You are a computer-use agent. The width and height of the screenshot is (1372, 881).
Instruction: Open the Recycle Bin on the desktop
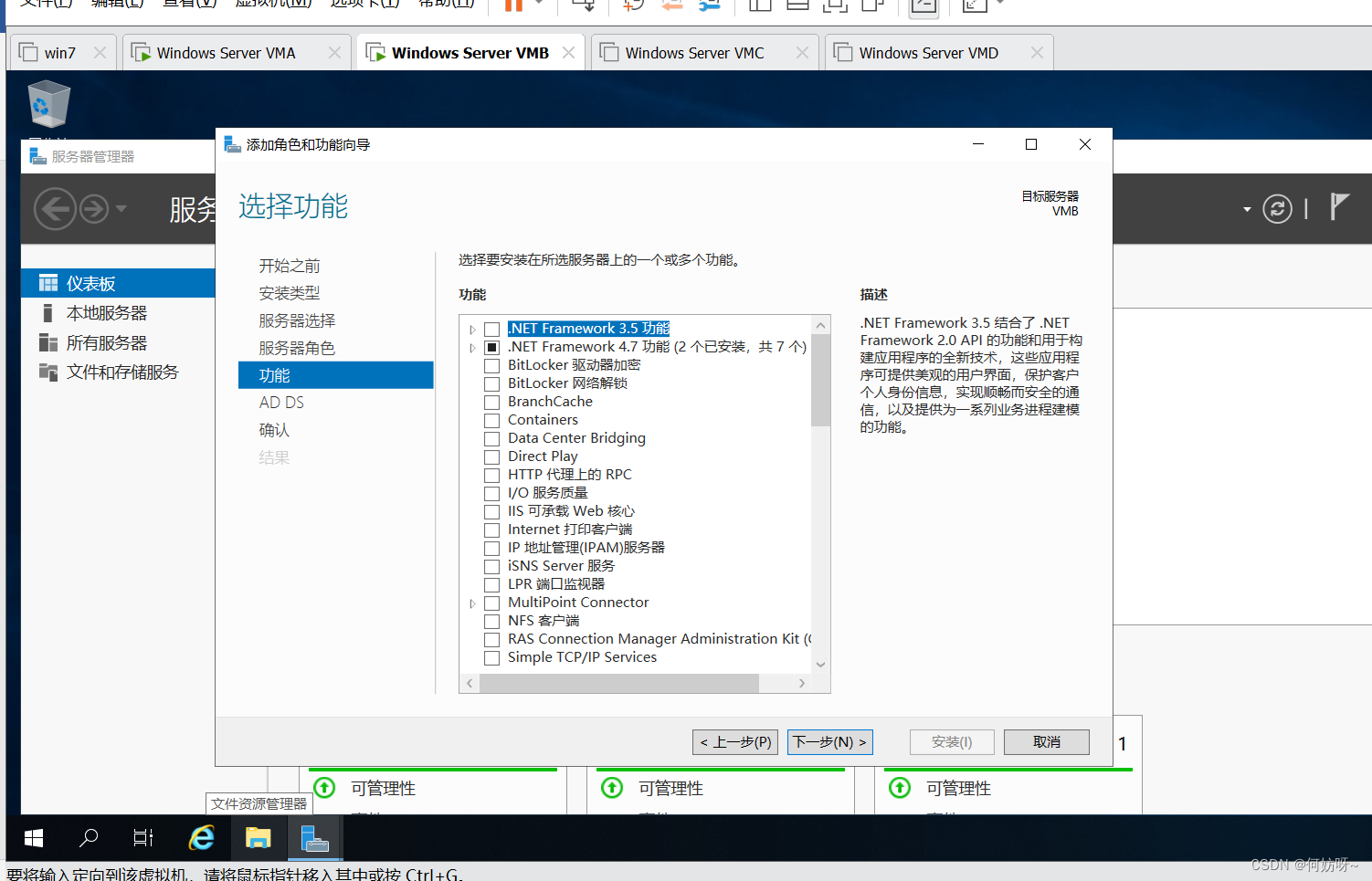48,104
